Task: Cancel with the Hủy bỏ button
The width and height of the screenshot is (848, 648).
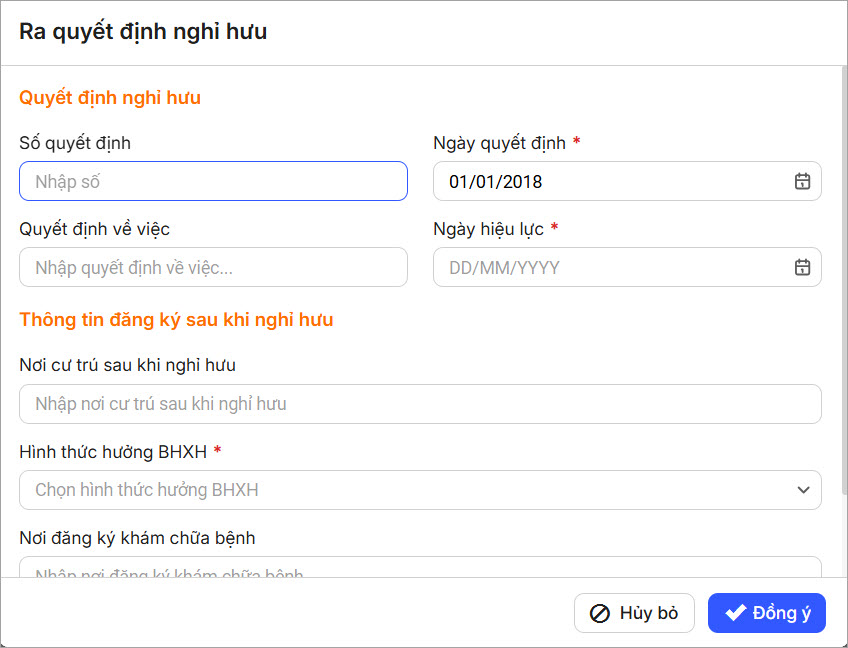Action: (x=634, y=613)
